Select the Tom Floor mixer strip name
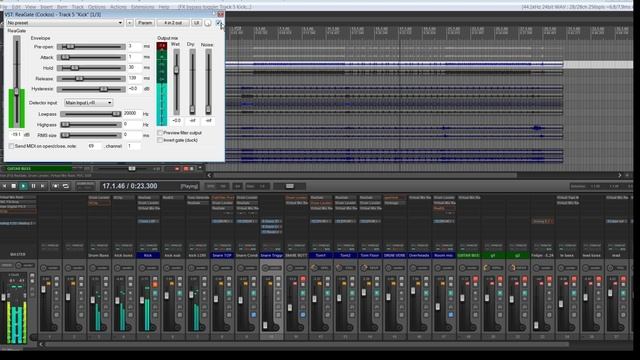Image resolution: width=640 pixels, height=360 pixels. (369, 256)
